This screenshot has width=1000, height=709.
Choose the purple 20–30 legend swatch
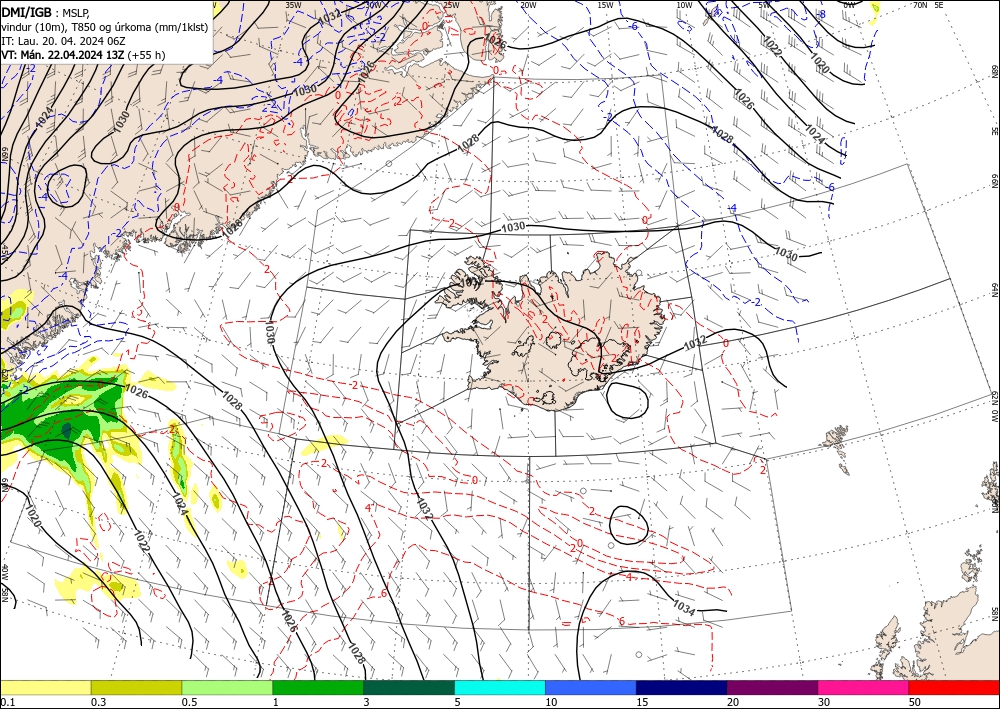[x=772, y=687]
